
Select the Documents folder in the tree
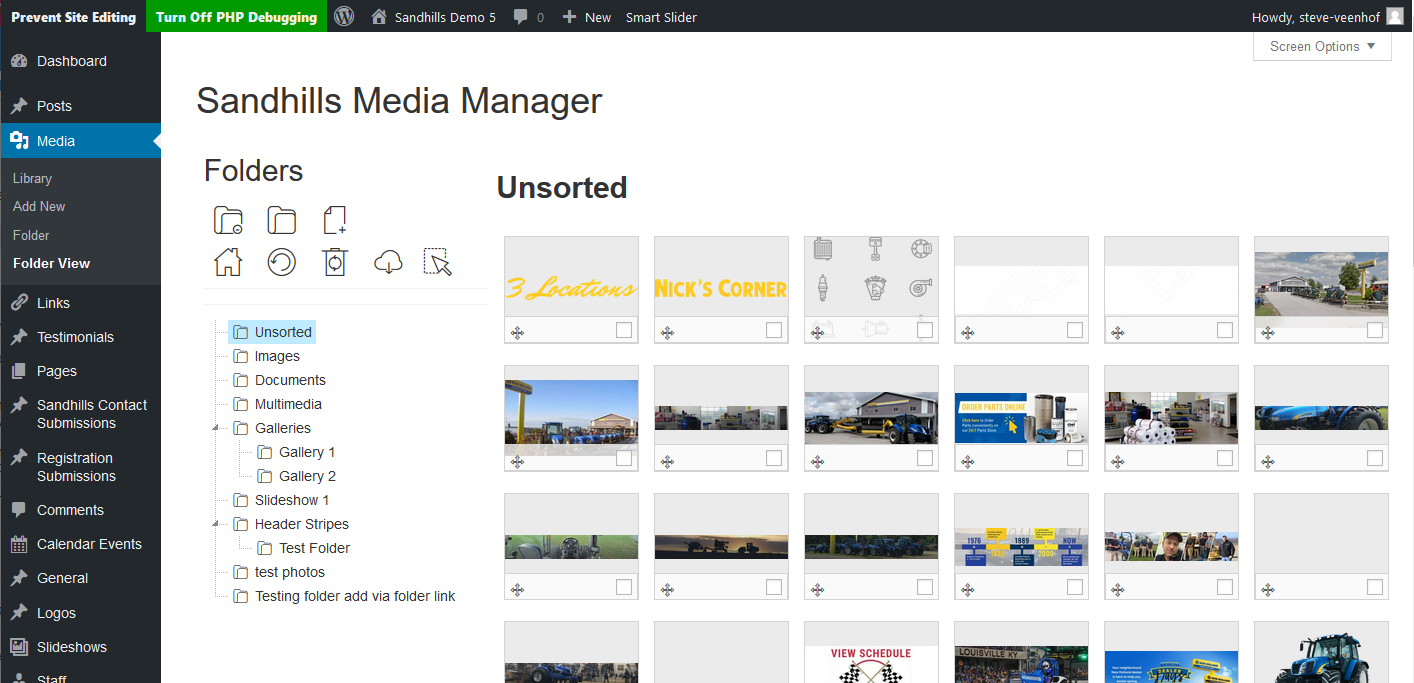pos(280,380)
